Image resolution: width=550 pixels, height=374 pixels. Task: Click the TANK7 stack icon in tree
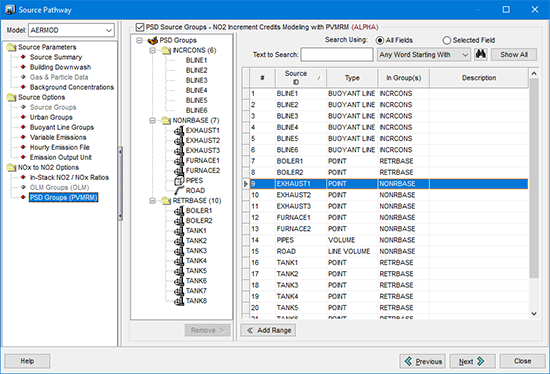coord(179,290)
